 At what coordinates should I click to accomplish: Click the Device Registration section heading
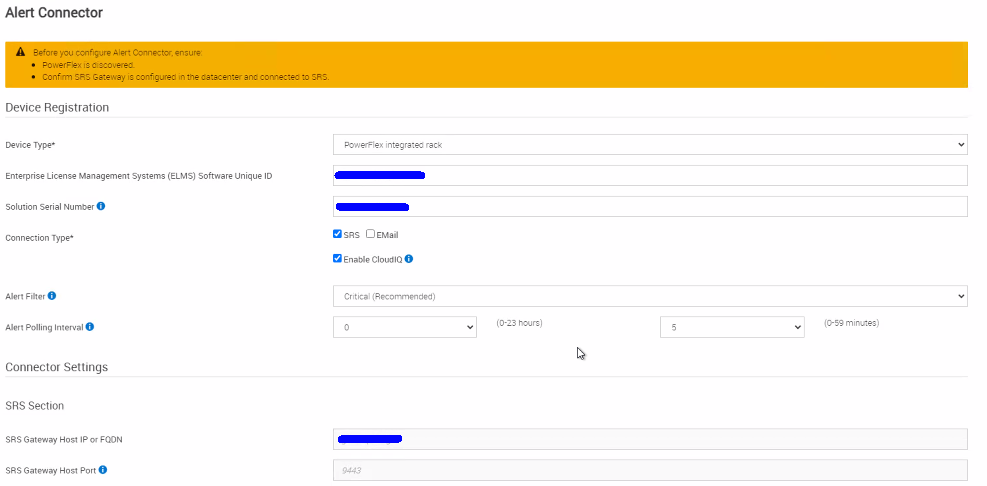pos(57,107)
